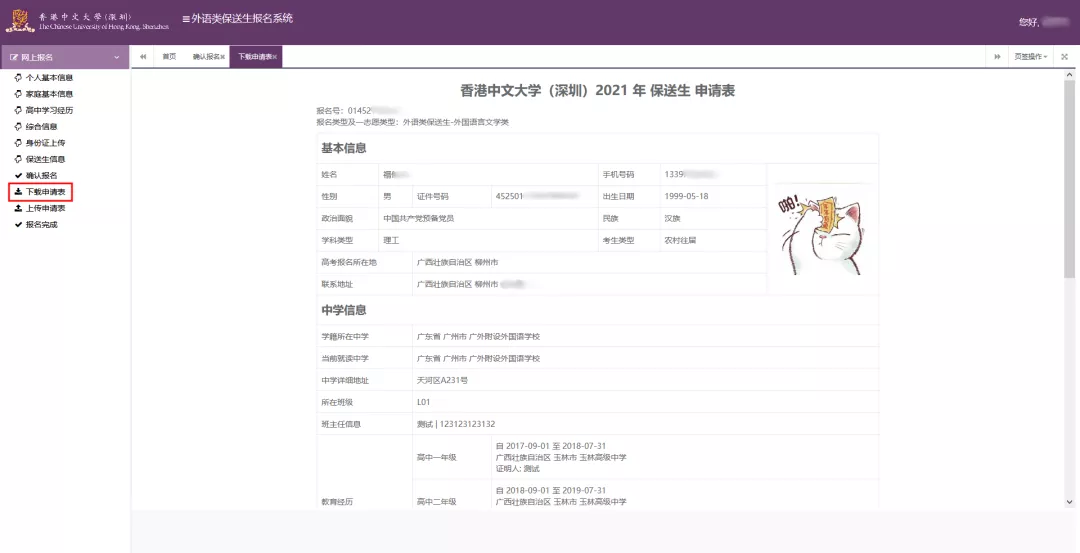Click 报名类型及一志愿类型 line
Image resolution: width=1080 pixels, height=553 pixels.
[412, 122]
